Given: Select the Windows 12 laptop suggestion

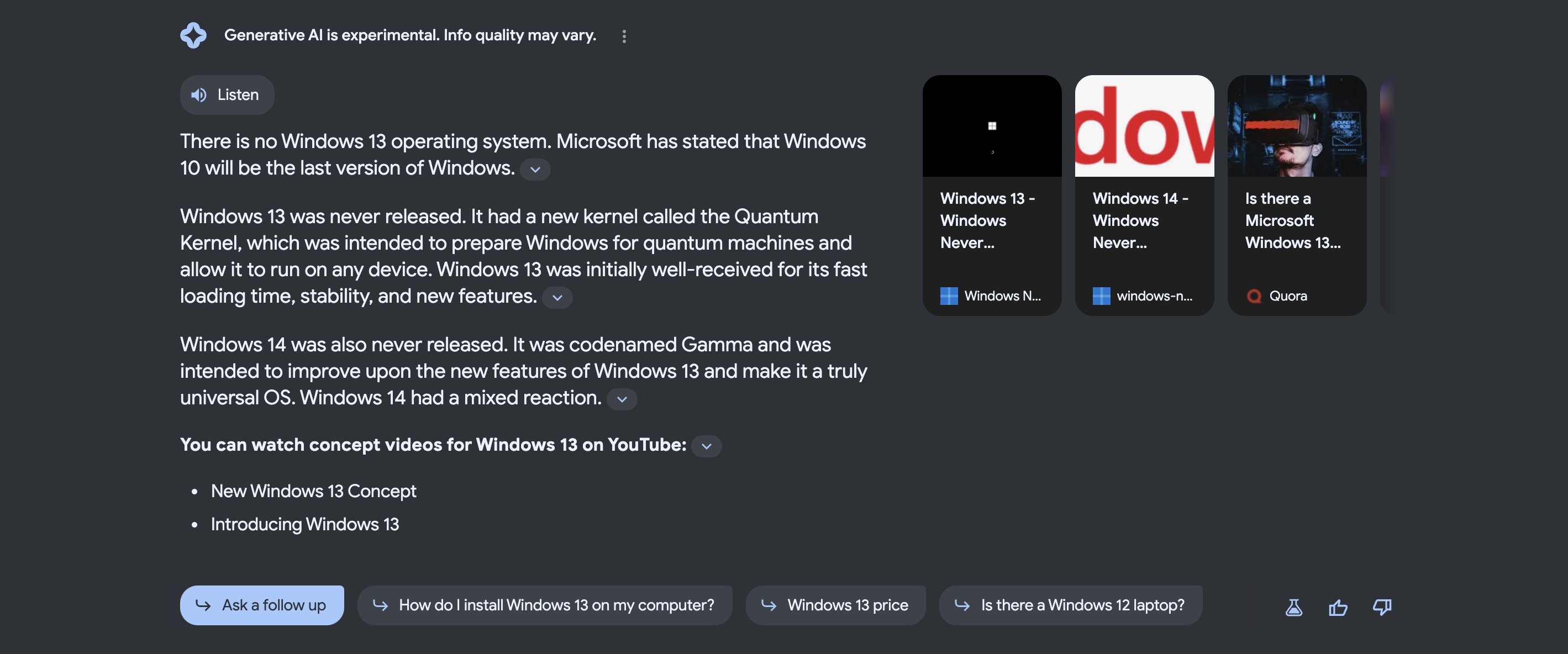Looking at the screenshot, I should [1070, 605].
